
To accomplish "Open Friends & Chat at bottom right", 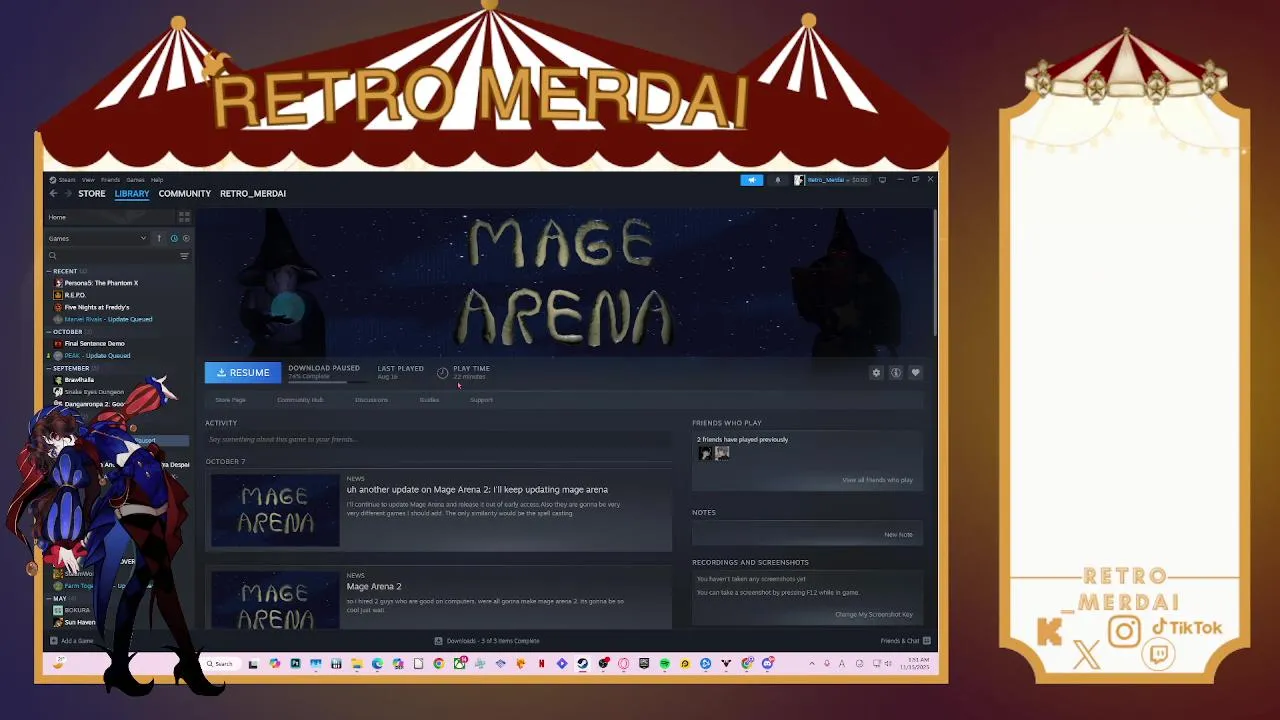I will click(x=905, y=641).
